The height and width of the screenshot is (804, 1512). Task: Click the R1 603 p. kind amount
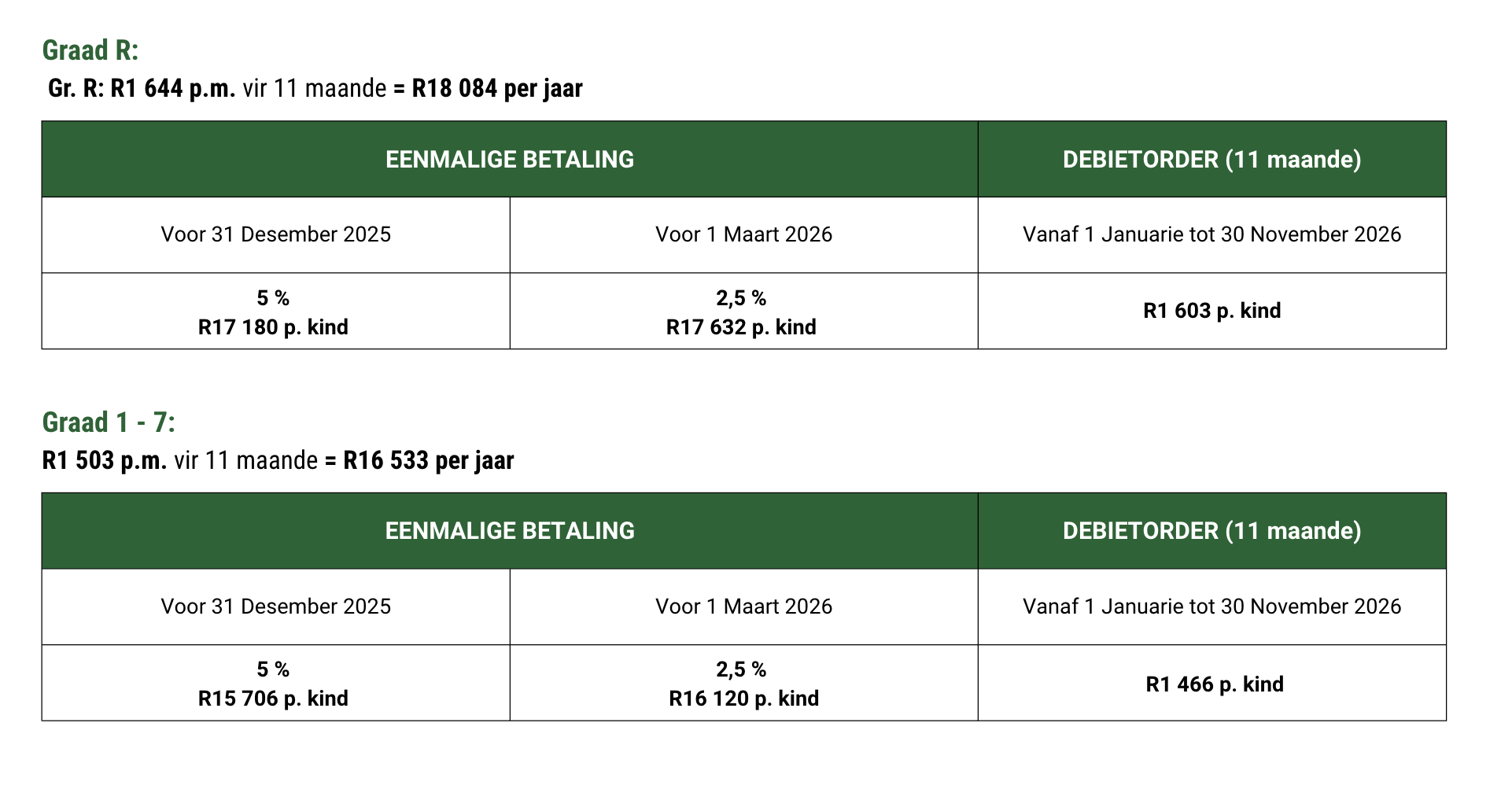pos(1211,311)
